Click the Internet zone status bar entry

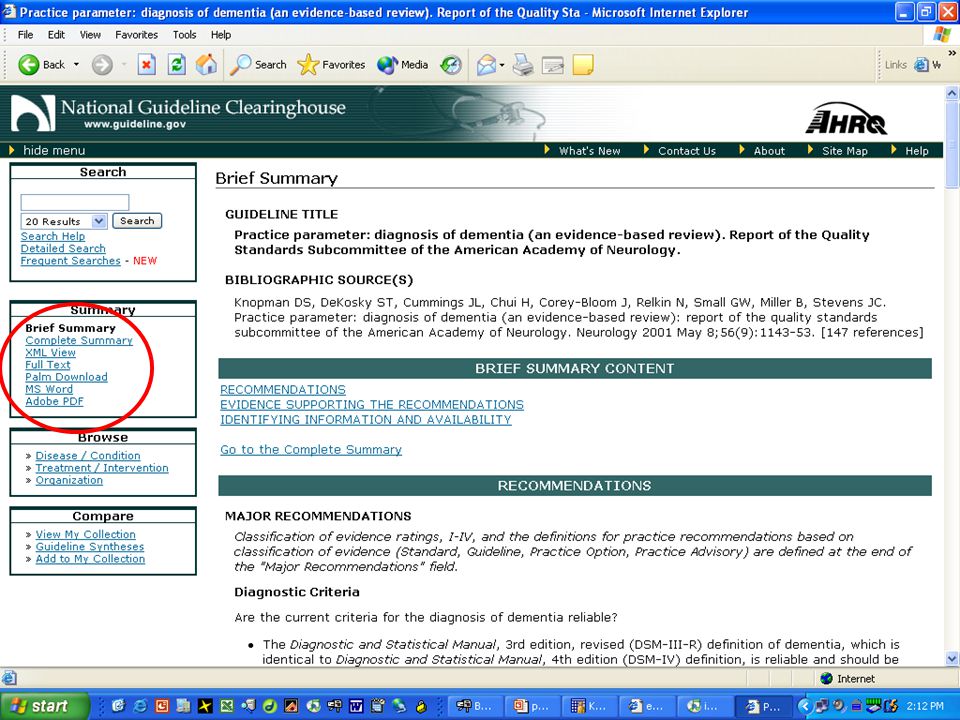click(848, 678)
